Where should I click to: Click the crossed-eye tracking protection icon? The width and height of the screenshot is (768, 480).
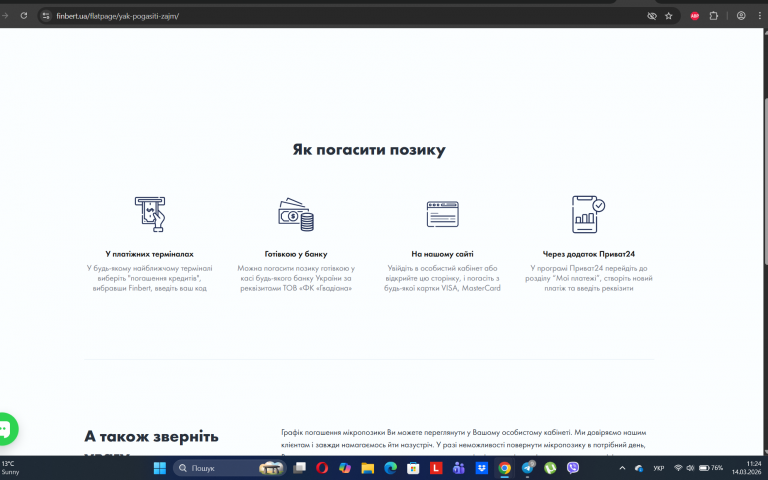(651, 16)
